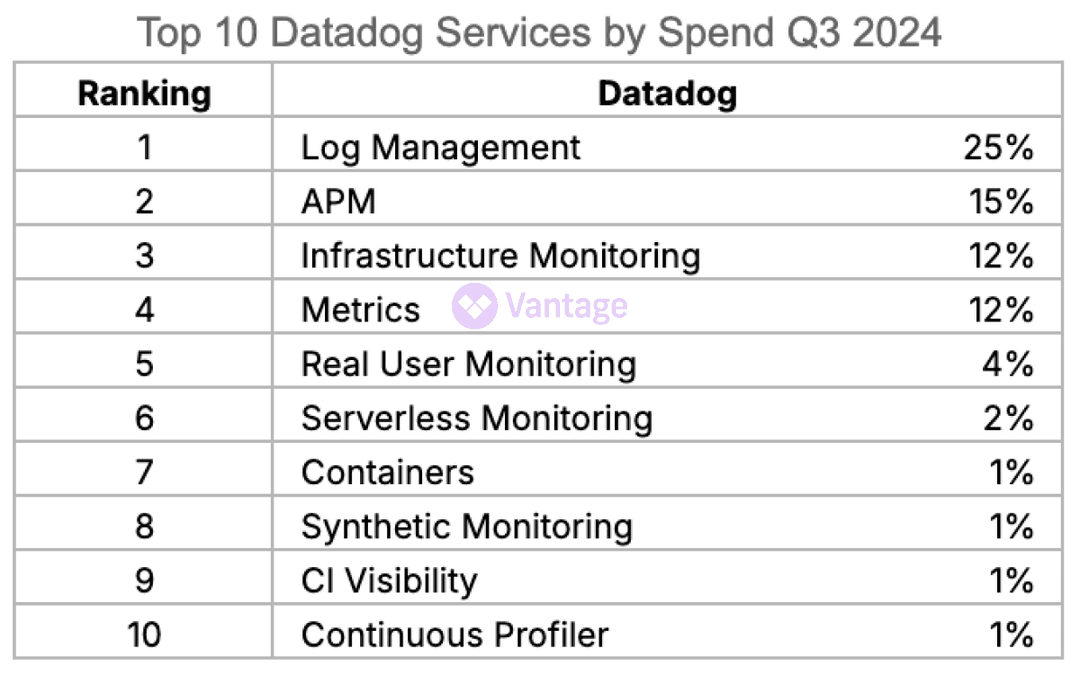1080x676 pixels.
Task: Select ranking number 10 cell
Action: [x=144, y=634]
